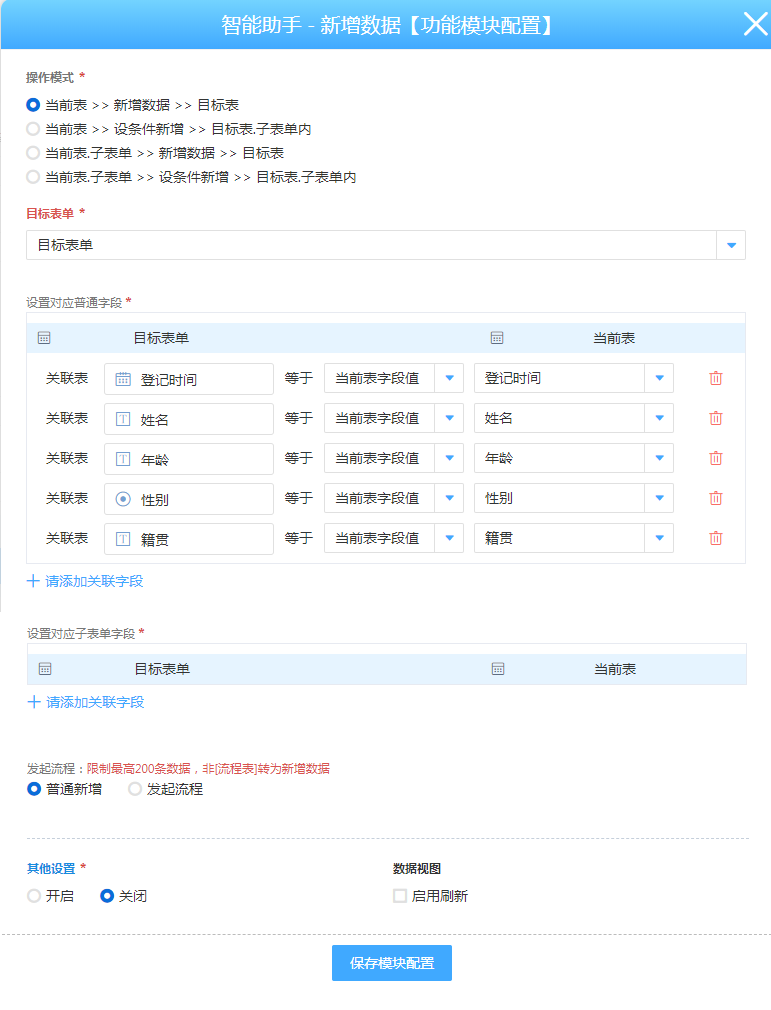Click 保存模块配置 button

[x=392, y=963]
